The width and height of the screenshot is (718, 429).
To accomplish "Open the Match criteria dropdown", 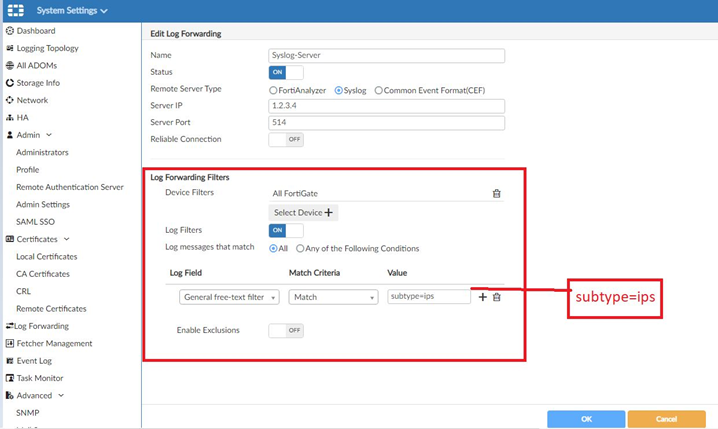I will [x=333, y=297].
